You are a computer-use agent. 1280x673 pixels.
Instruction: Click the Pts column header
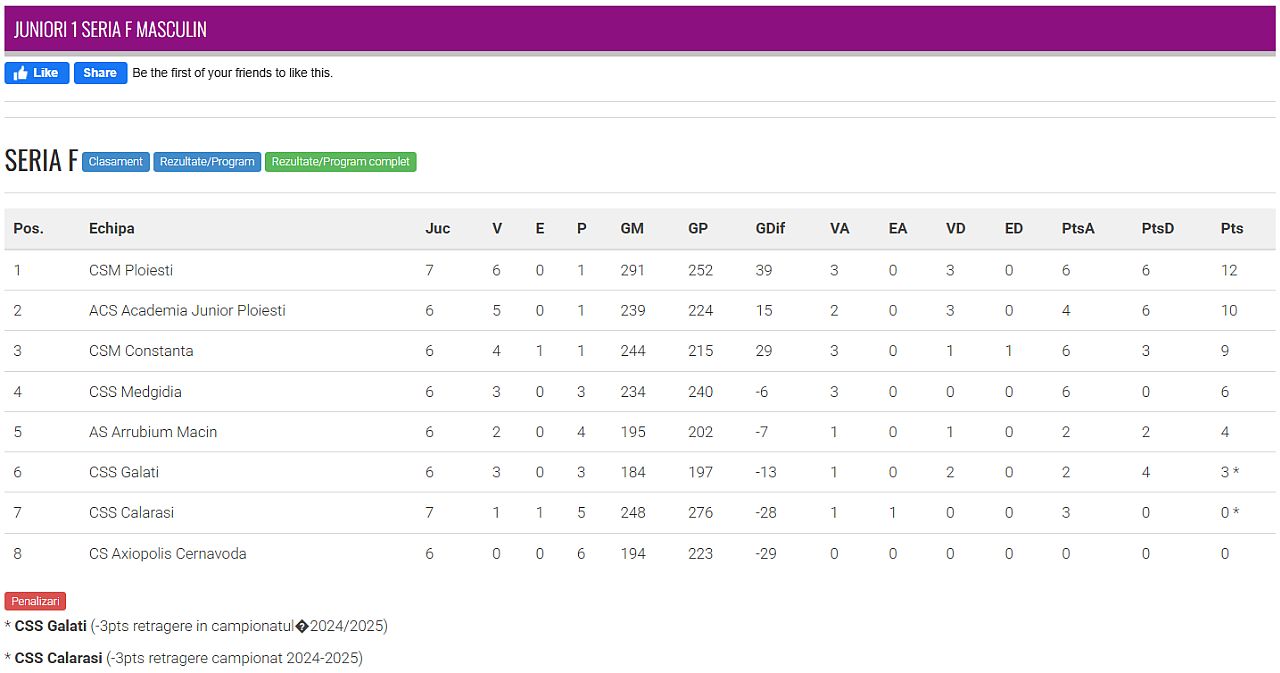click(1232, 228)
